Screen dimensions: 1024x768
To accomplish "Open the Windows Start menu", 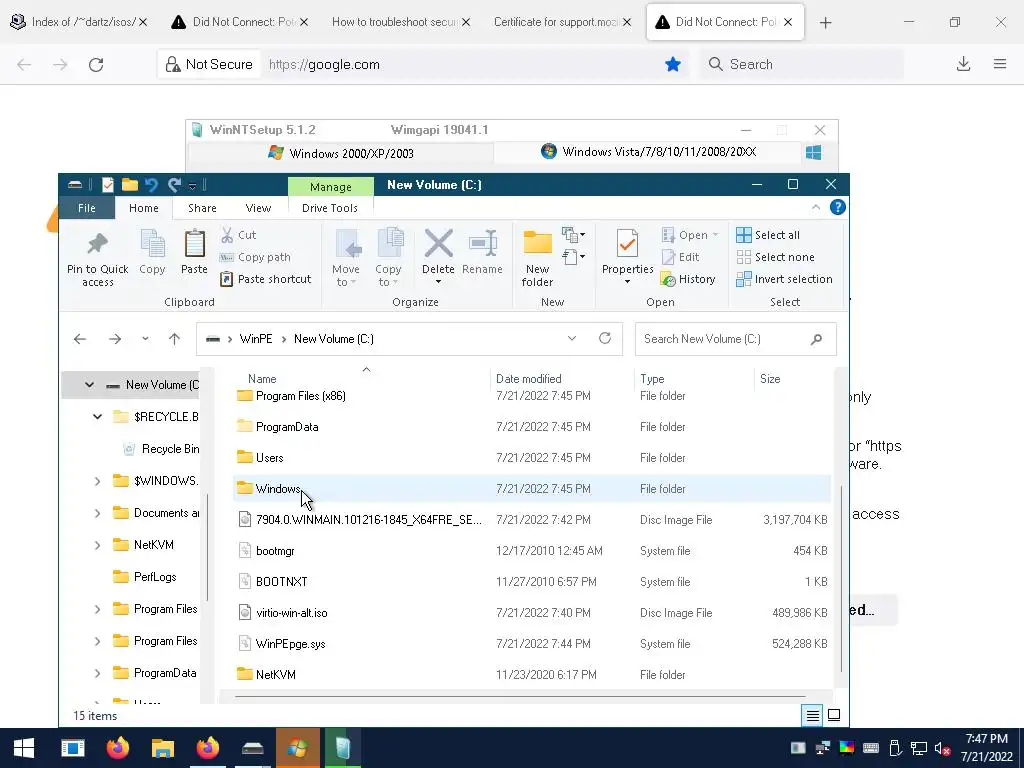I will 24,748.
